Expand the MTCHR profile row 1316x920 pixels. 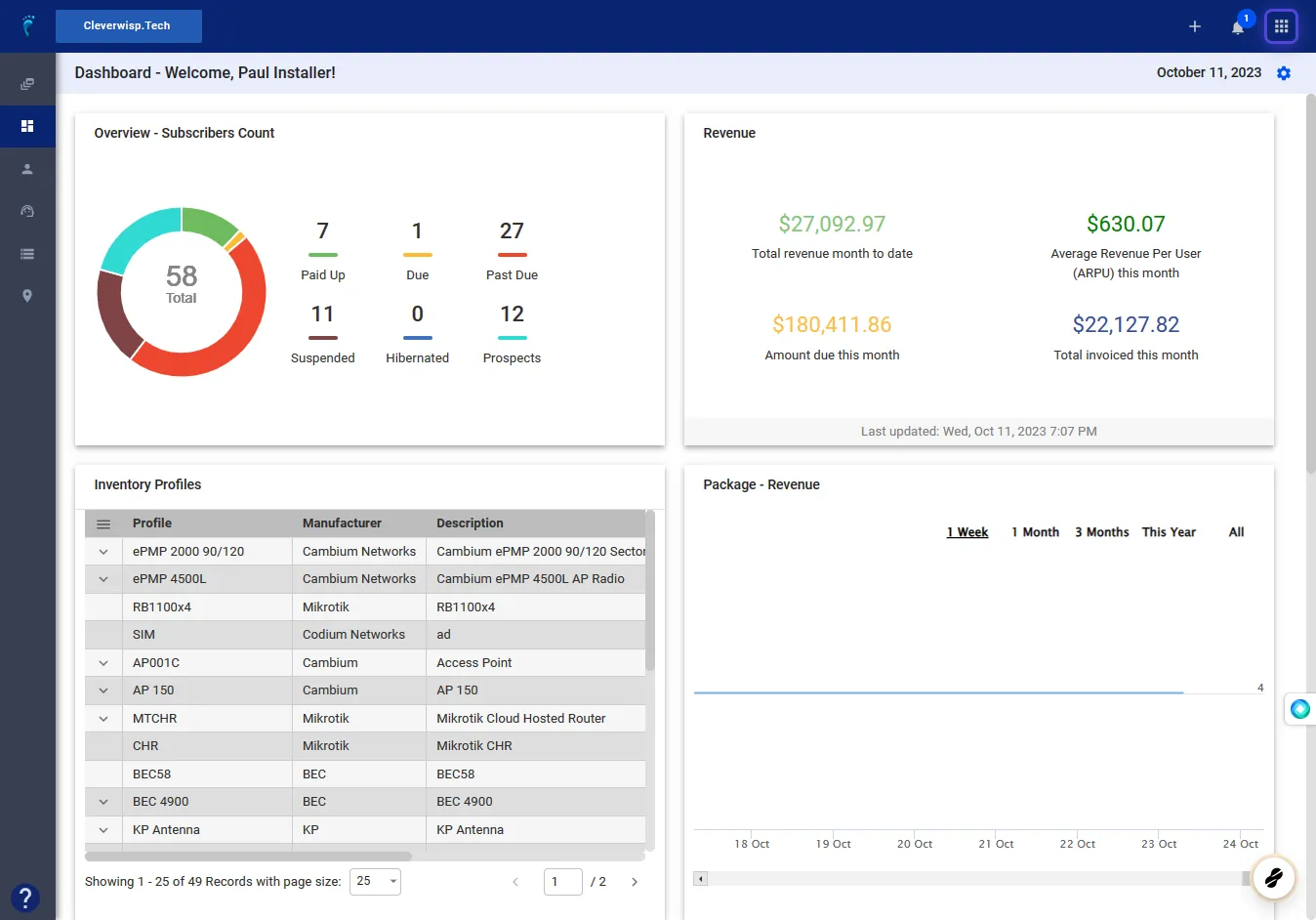[x=103, y=719]
